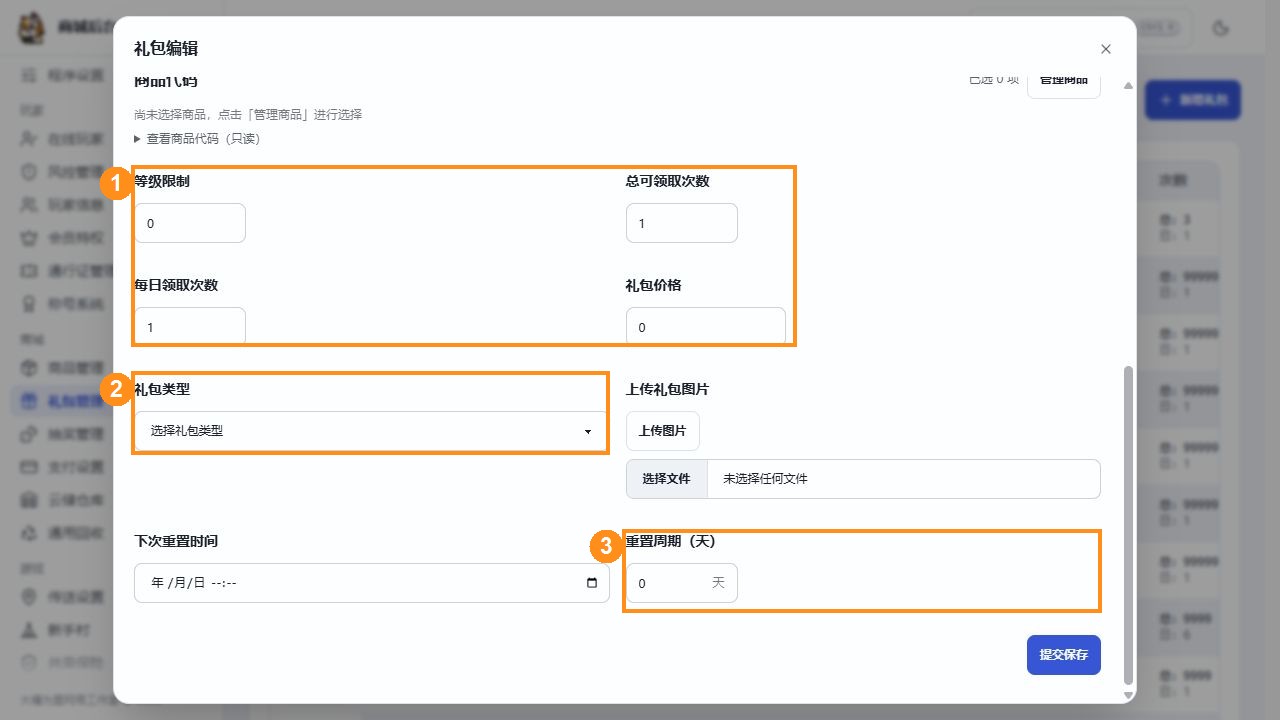This screenshot has height=720, width=1280.
Task: Click the 上传礼包图片 label
Action: point(667,389)
